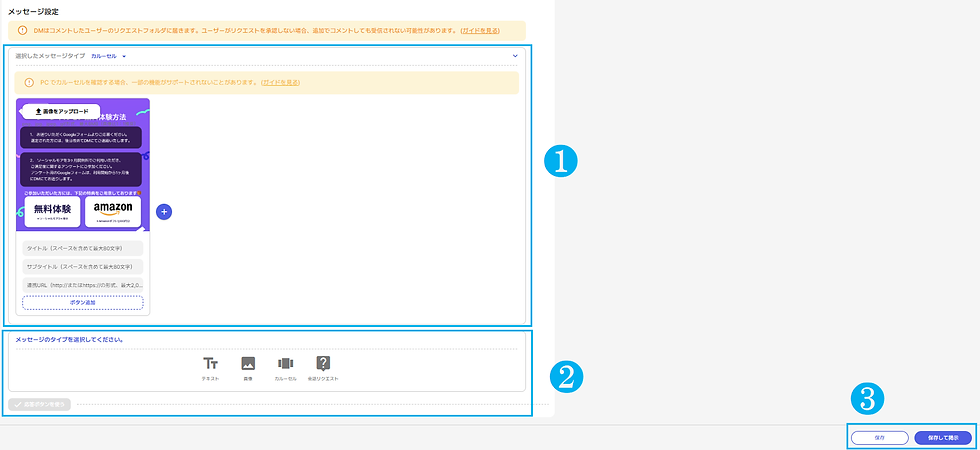Add a new carousel card with plus
980x450 pixels.
pyautogui.click(x=164, y=212)
